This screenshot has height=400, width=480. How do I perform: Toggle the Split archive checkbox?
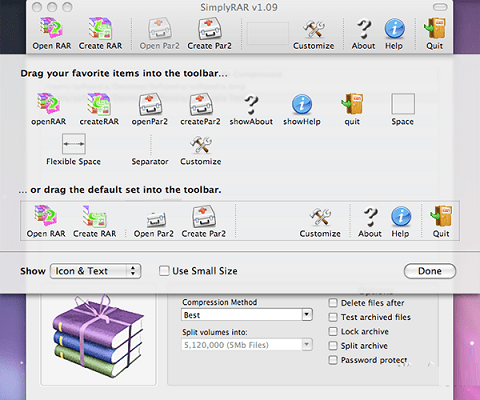[333, 346]
